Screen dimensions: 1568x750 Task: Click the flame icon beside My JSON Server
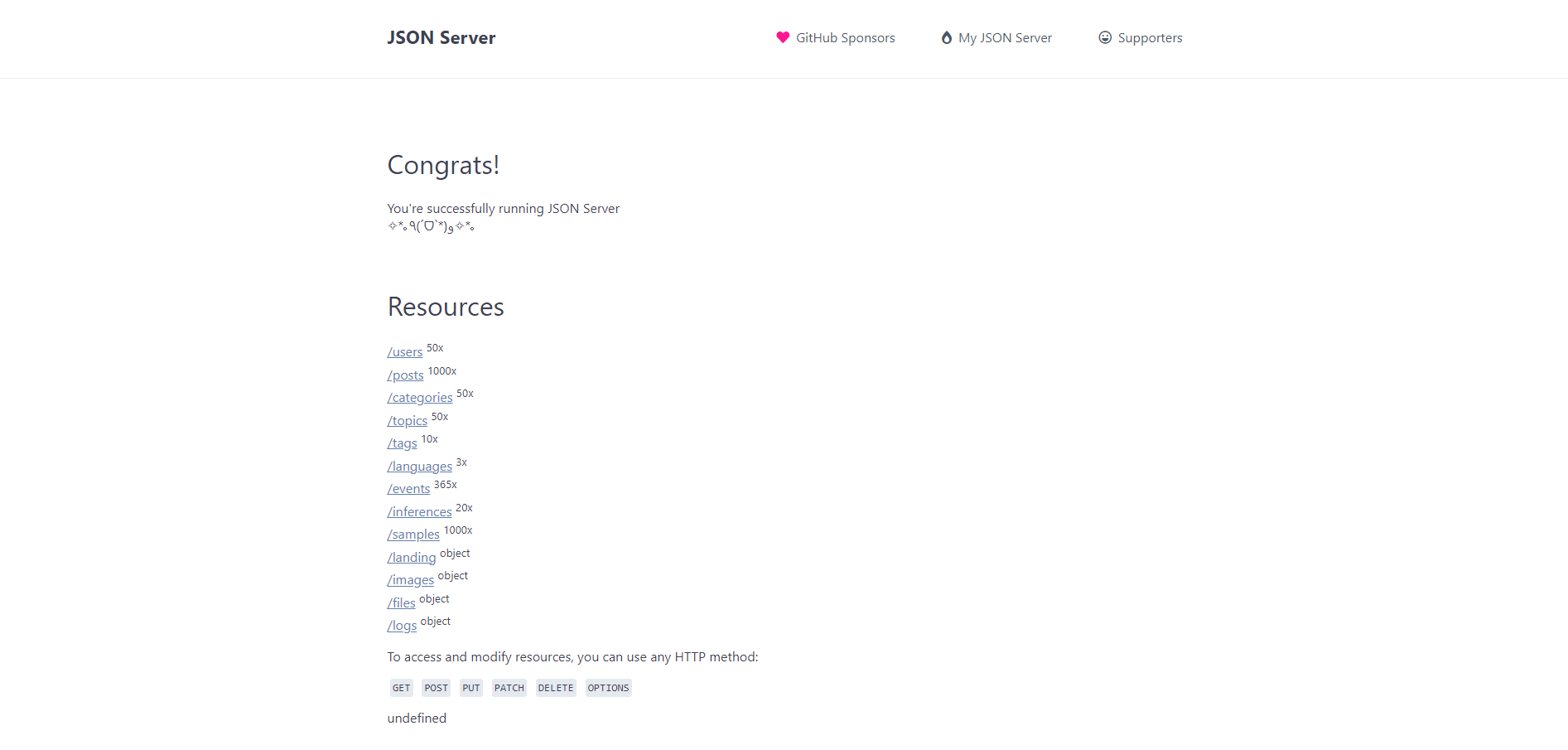click(947, 37)
